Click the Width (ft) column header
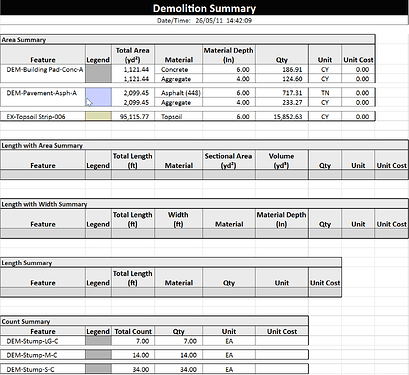The height and width of the screenshot is (375, 409). (178, 219)
